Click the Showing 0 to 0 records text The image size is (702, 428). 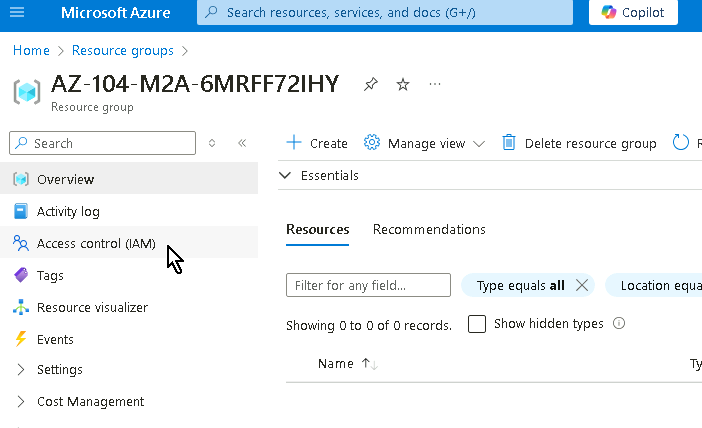369,325
